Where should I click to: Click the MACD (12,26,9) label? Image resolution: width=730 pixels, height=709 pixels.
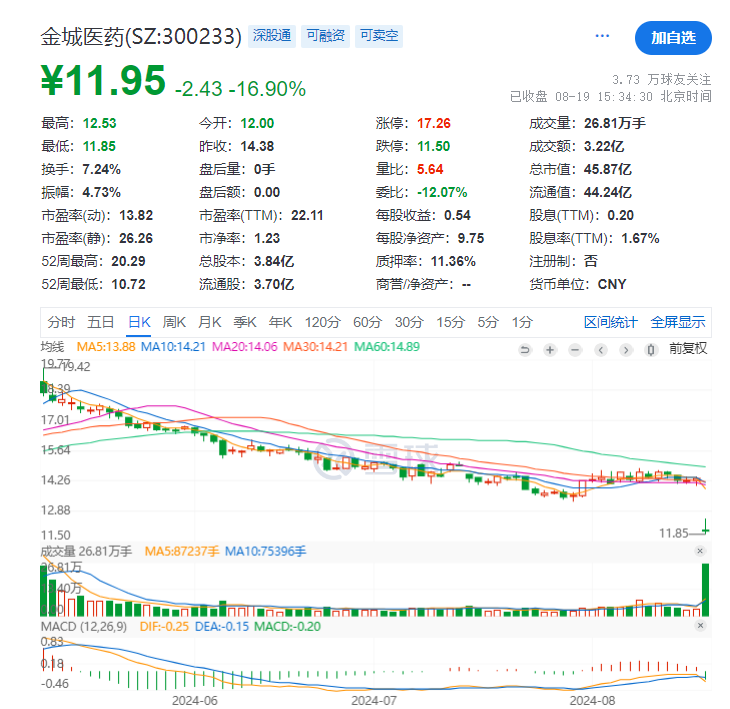[x=84, y=627]
